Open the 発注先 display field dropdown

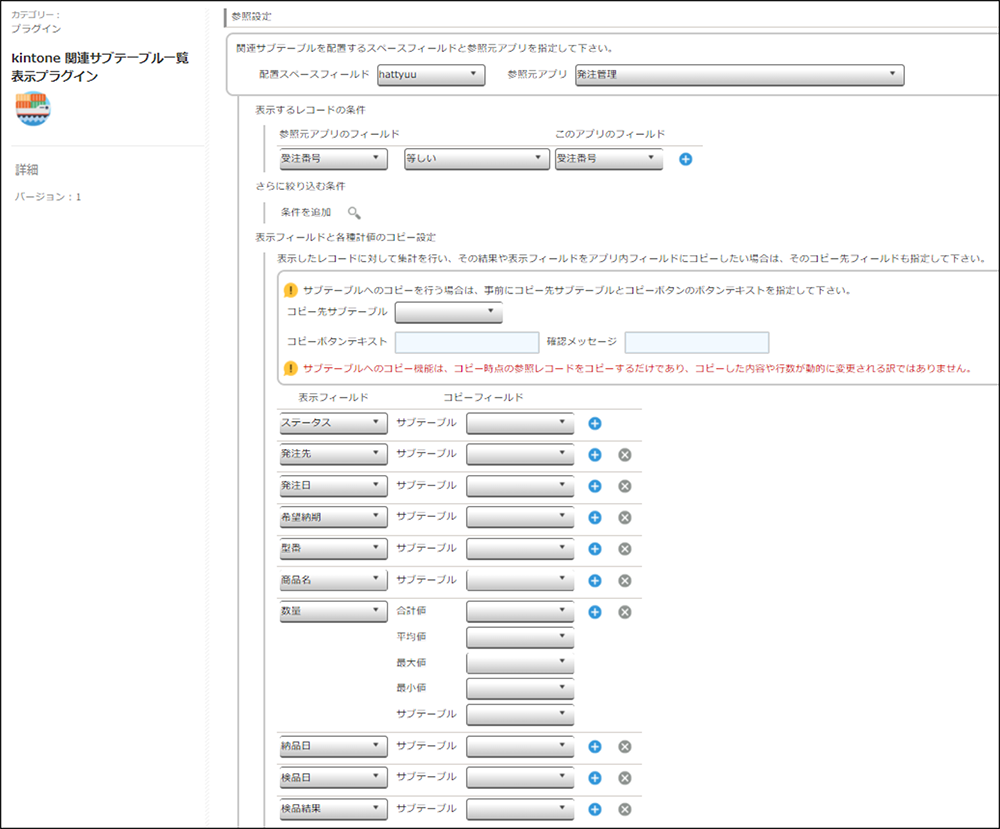[x=334, y=454]
